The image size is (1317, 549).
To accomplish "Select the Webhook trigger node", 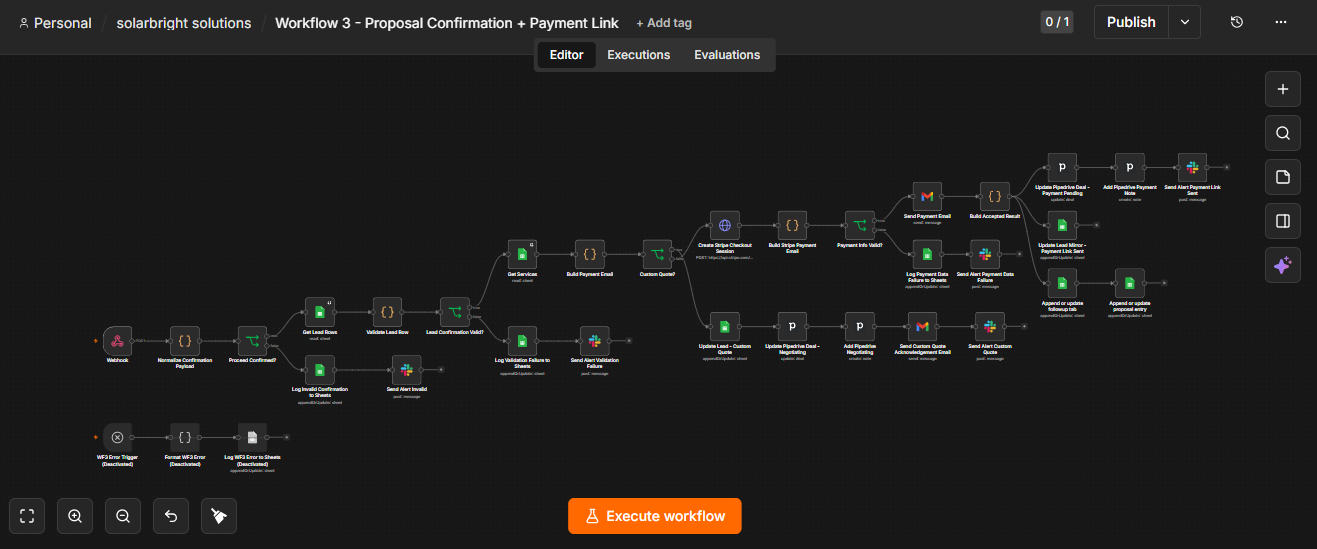I will click(118, 340).
